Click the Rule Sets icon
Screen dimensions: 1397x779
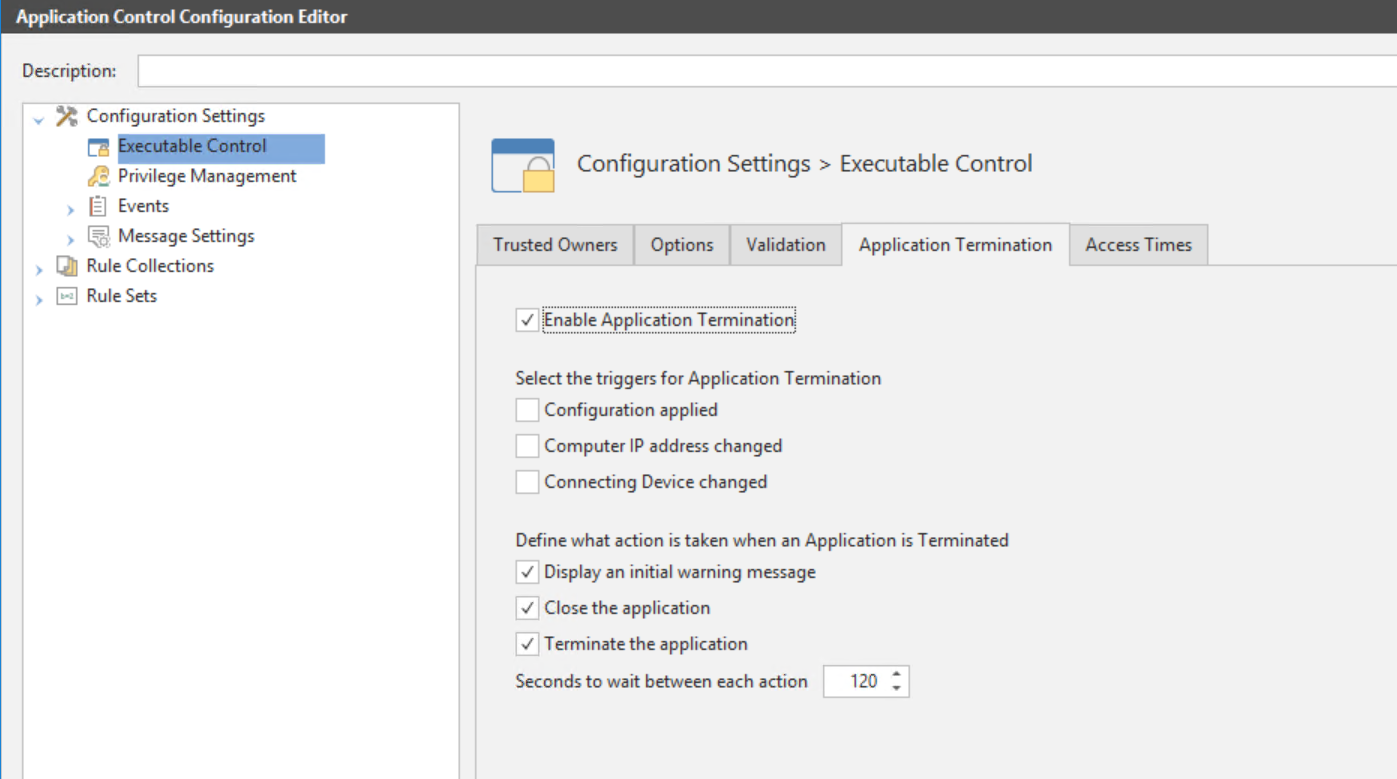click(66, 296)
